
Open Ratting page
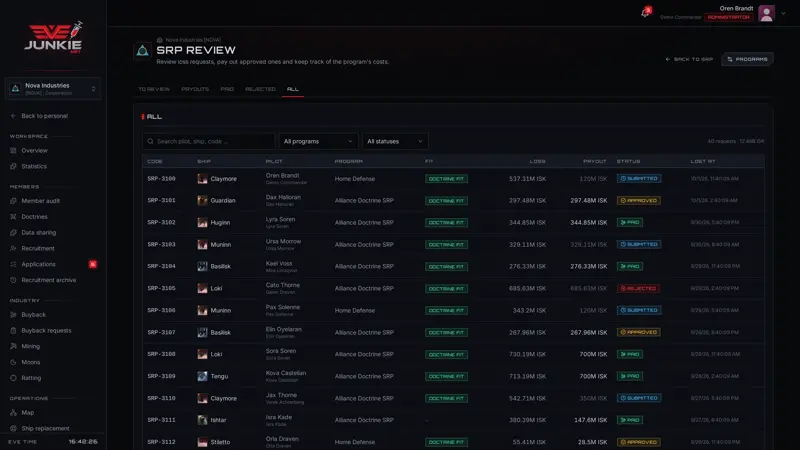[31, 378]
